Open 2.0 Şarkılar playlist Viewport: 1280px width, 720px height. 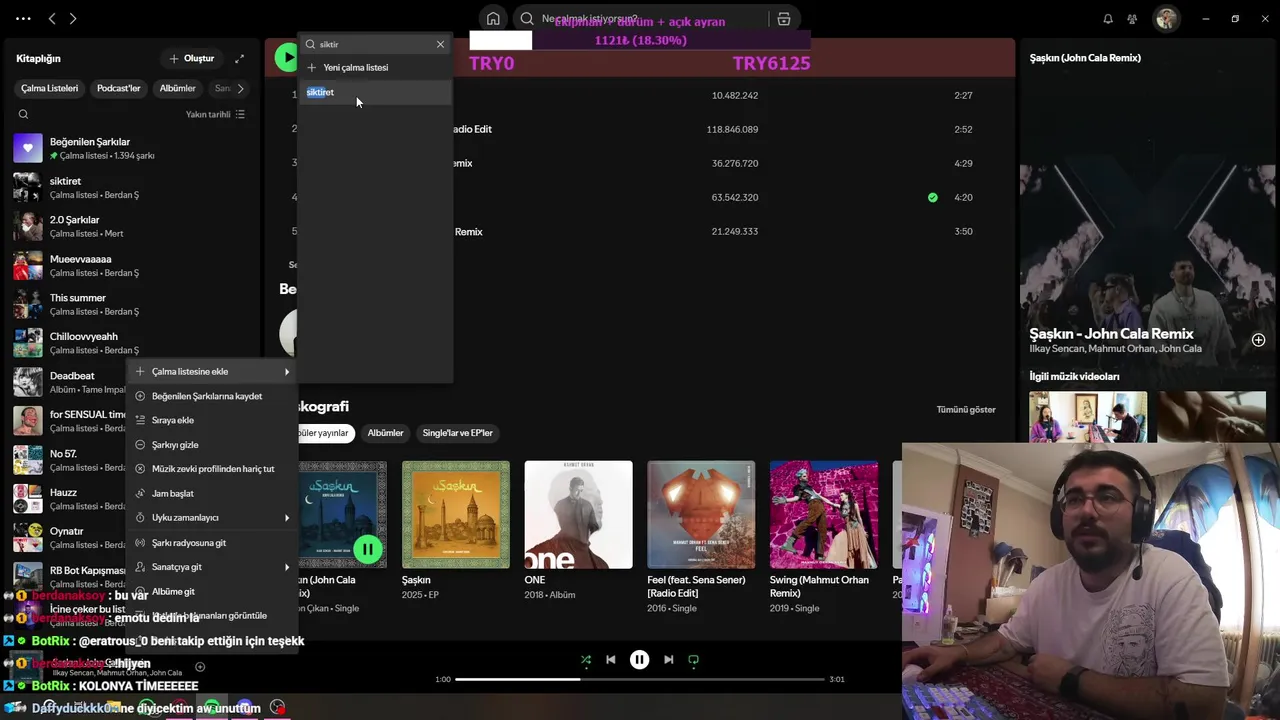[130, 226]
